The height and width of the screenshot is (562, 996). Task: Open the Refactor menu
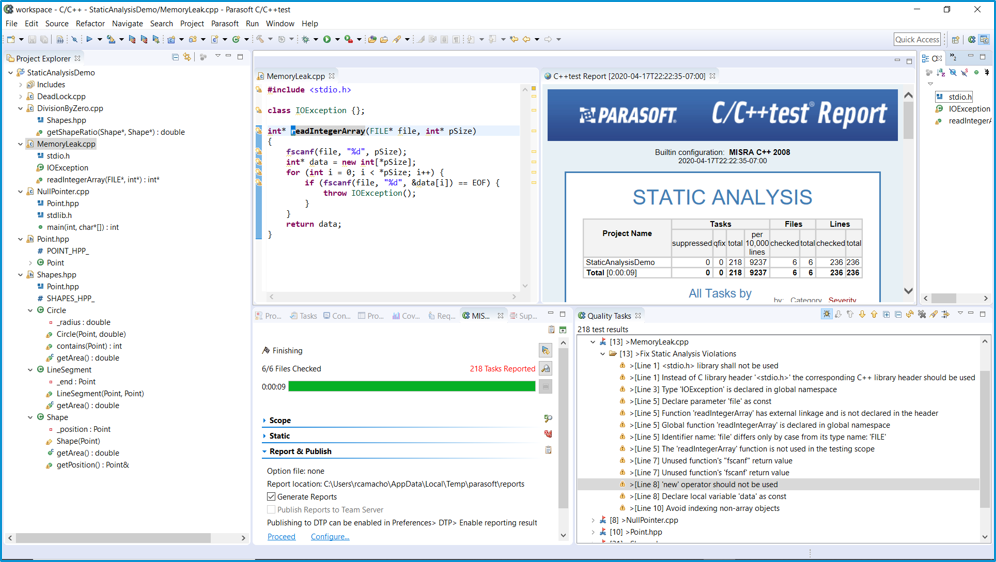90,23
